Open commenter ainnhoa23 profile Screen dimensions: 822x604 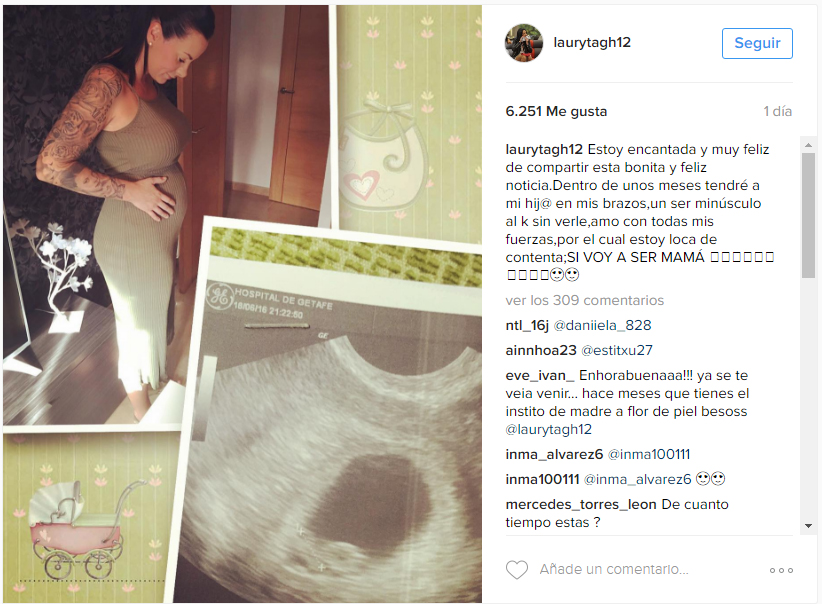[x=541, y=350]
